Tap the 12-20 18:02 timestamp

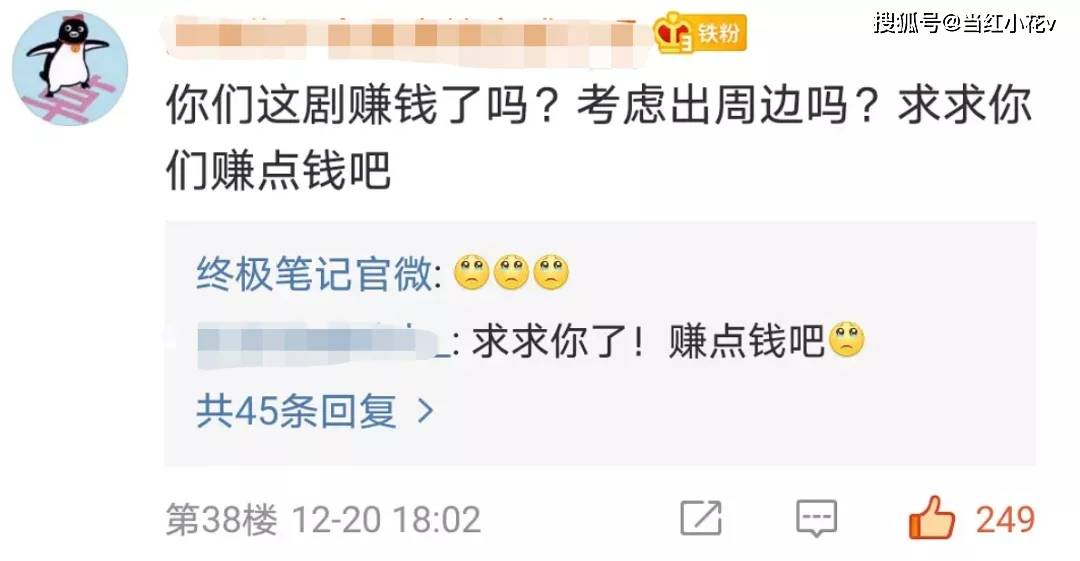click(x=386, y=520)
